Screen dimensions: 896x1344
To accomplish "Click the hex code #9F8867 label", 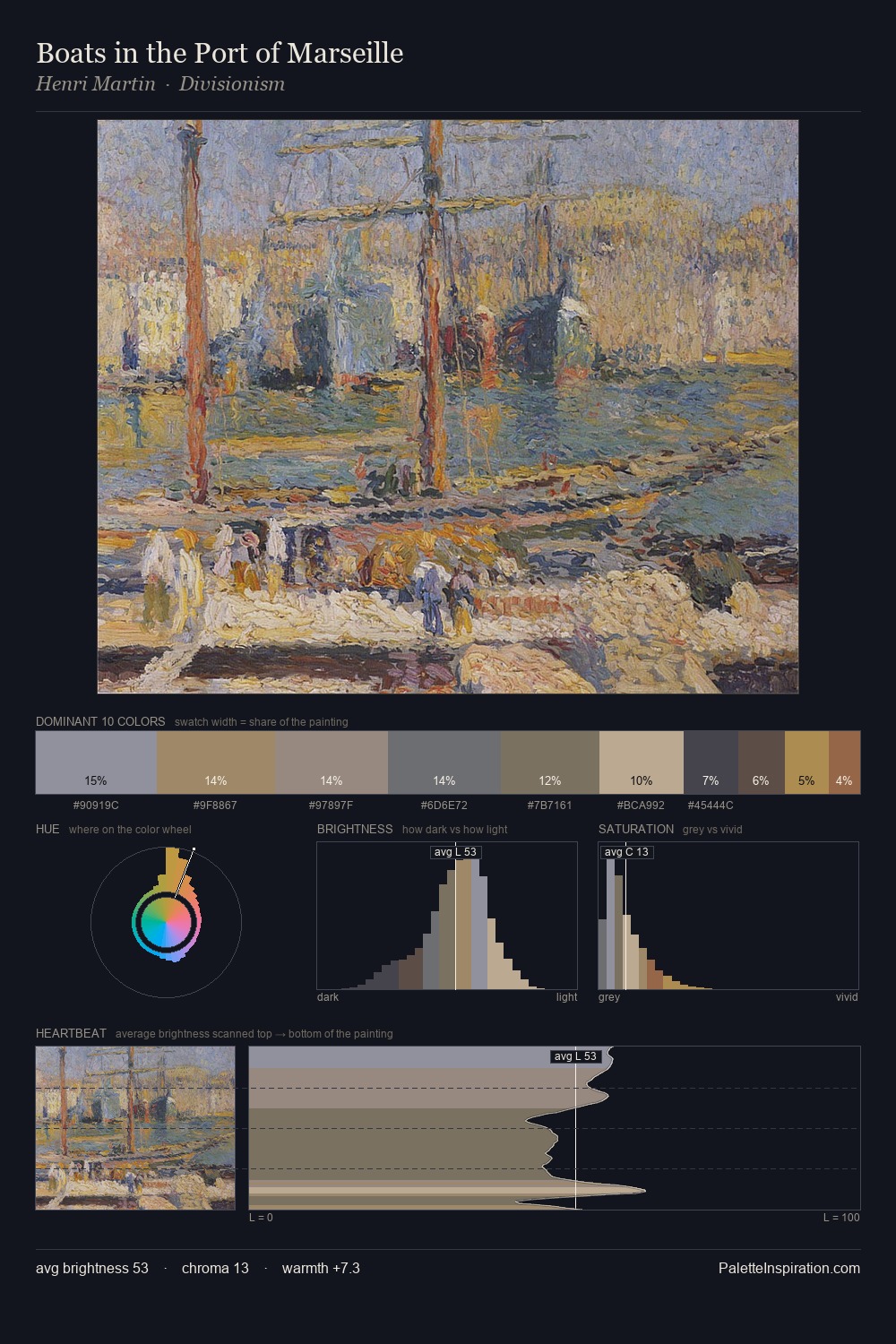I will (x=216, y=806).
